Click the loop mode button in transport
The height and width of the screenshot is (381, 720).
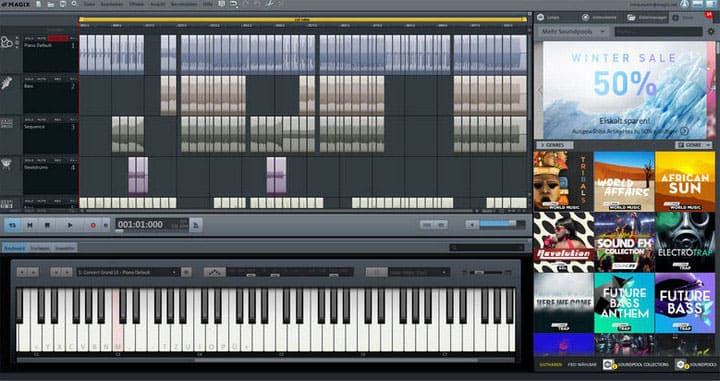point(13,225)
